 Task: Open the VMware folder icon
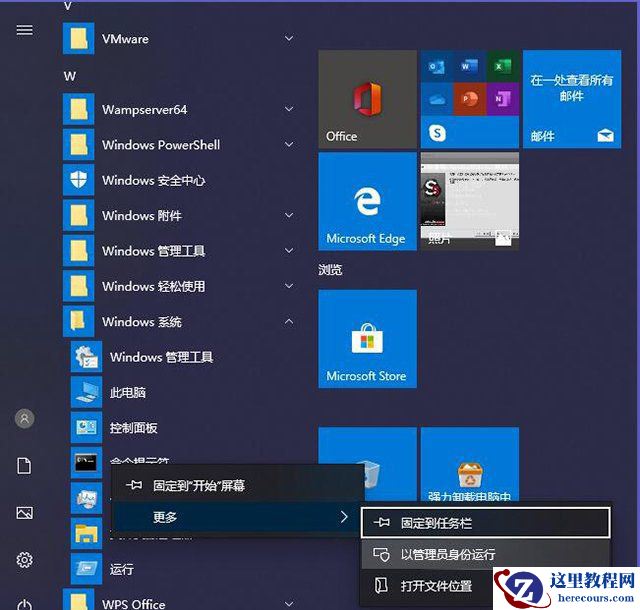[78, 38]
